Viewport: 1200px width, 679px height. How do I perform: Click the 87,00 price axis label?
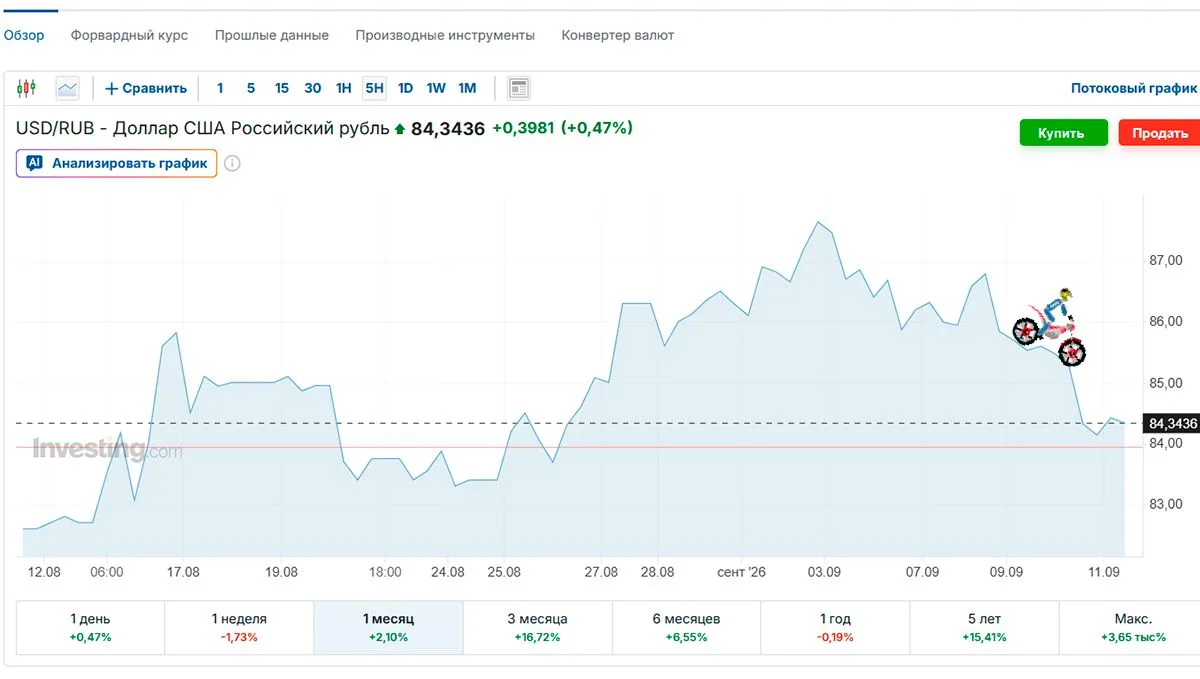(1166, 261)
